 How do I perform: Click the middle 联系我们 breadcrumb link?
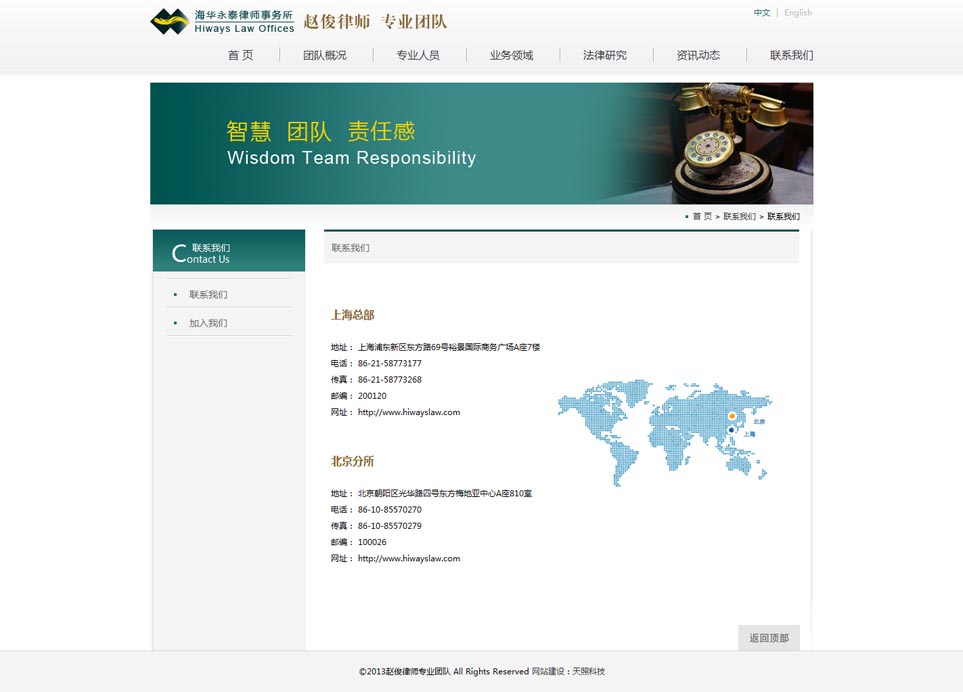tap(739, 216)
